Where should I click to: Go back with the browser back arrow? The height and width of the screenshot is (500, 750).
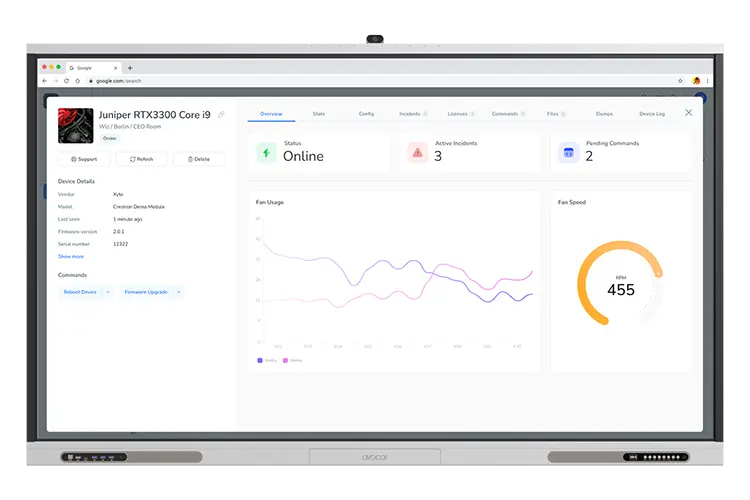[45, 81]
